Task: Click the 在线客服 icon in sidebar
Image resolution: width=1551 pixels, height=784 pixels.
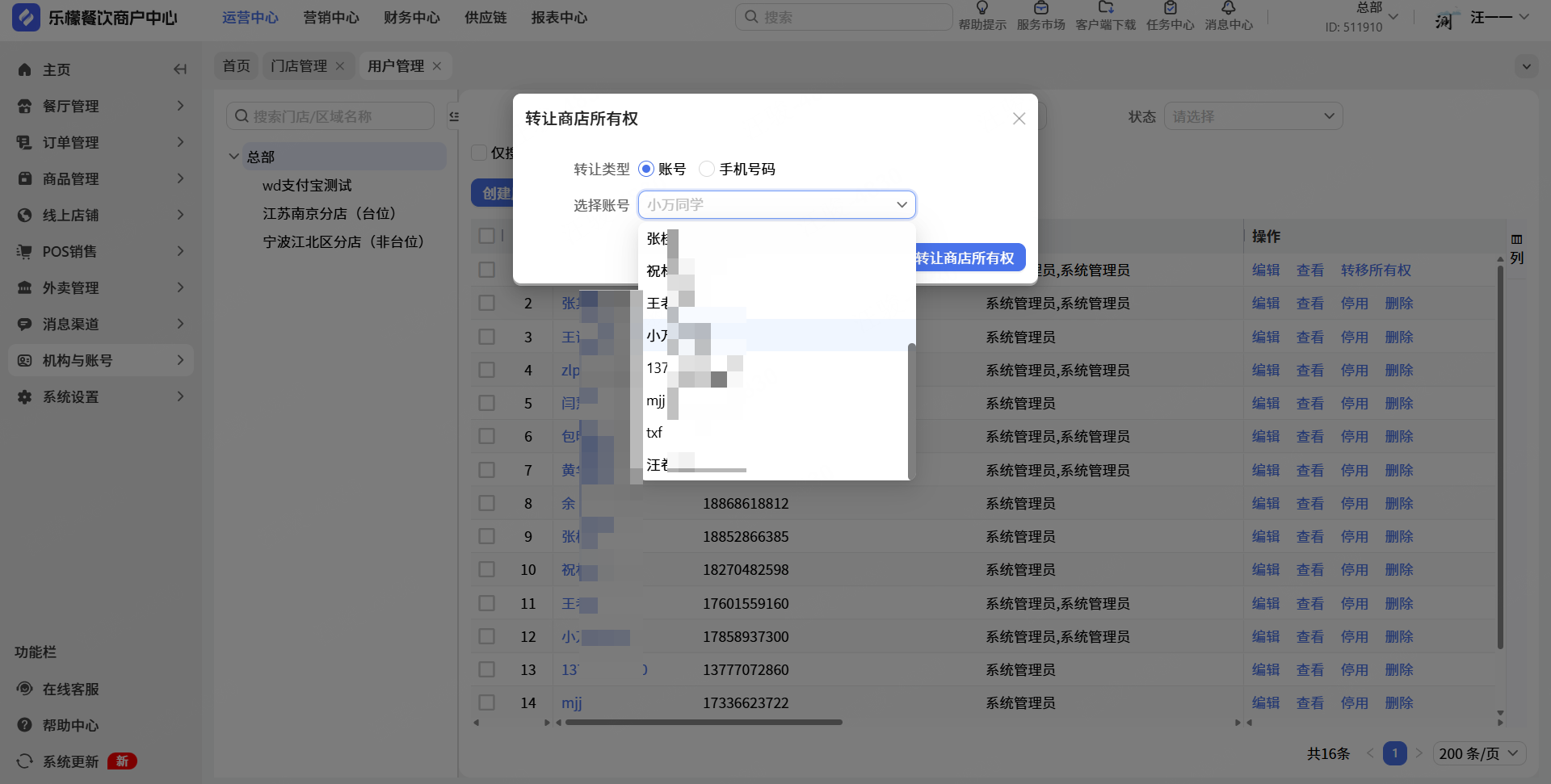Action: click(25, 689)
